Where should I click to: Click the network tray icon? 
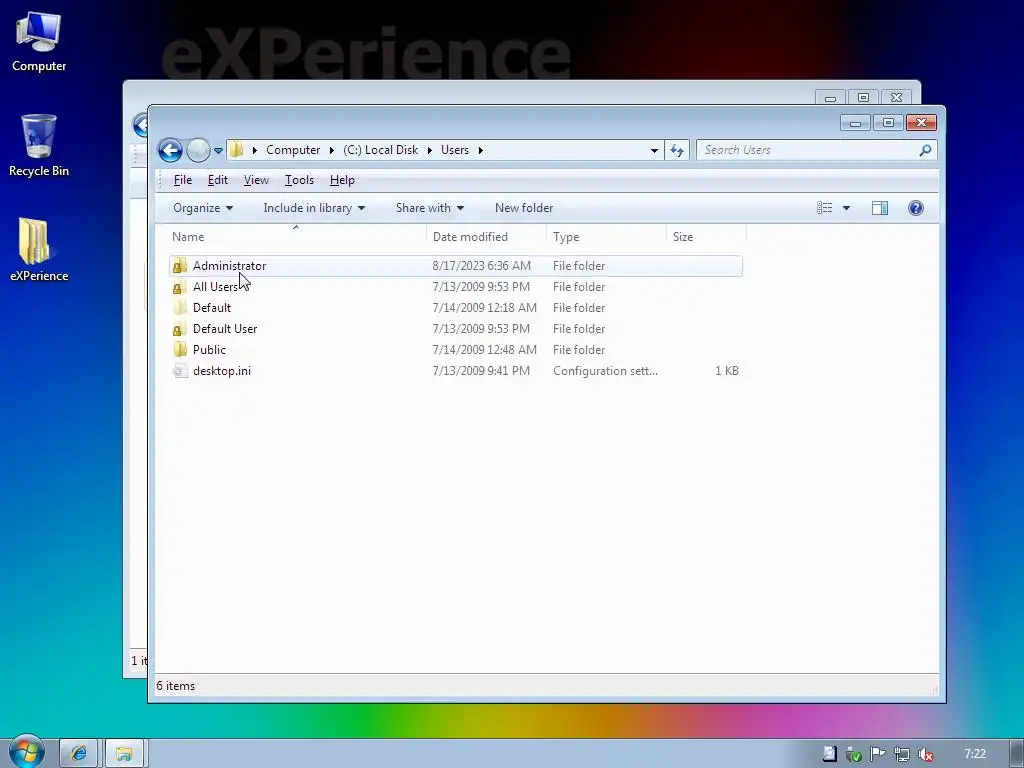point(901,754)
